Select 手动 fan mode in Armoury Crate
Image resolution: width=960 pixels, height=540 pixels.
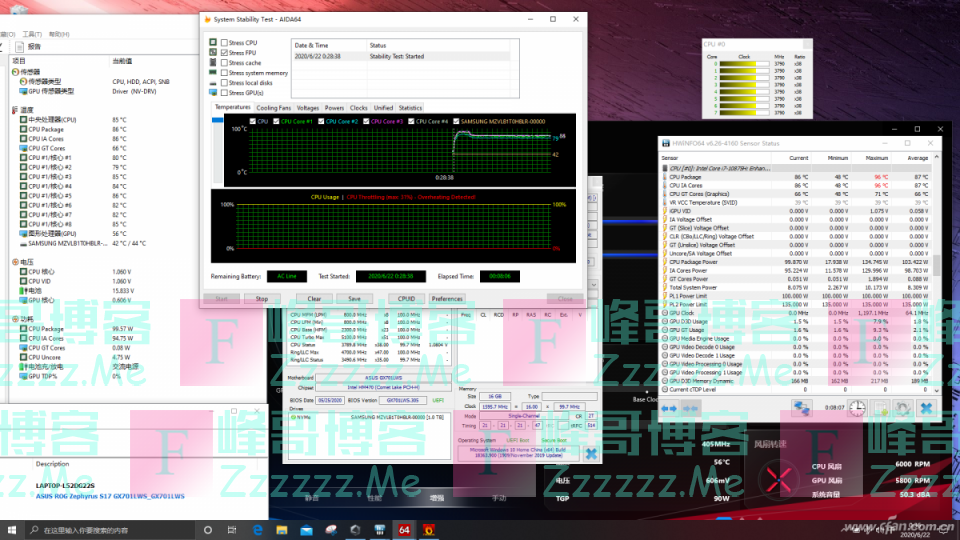(499, 498)
